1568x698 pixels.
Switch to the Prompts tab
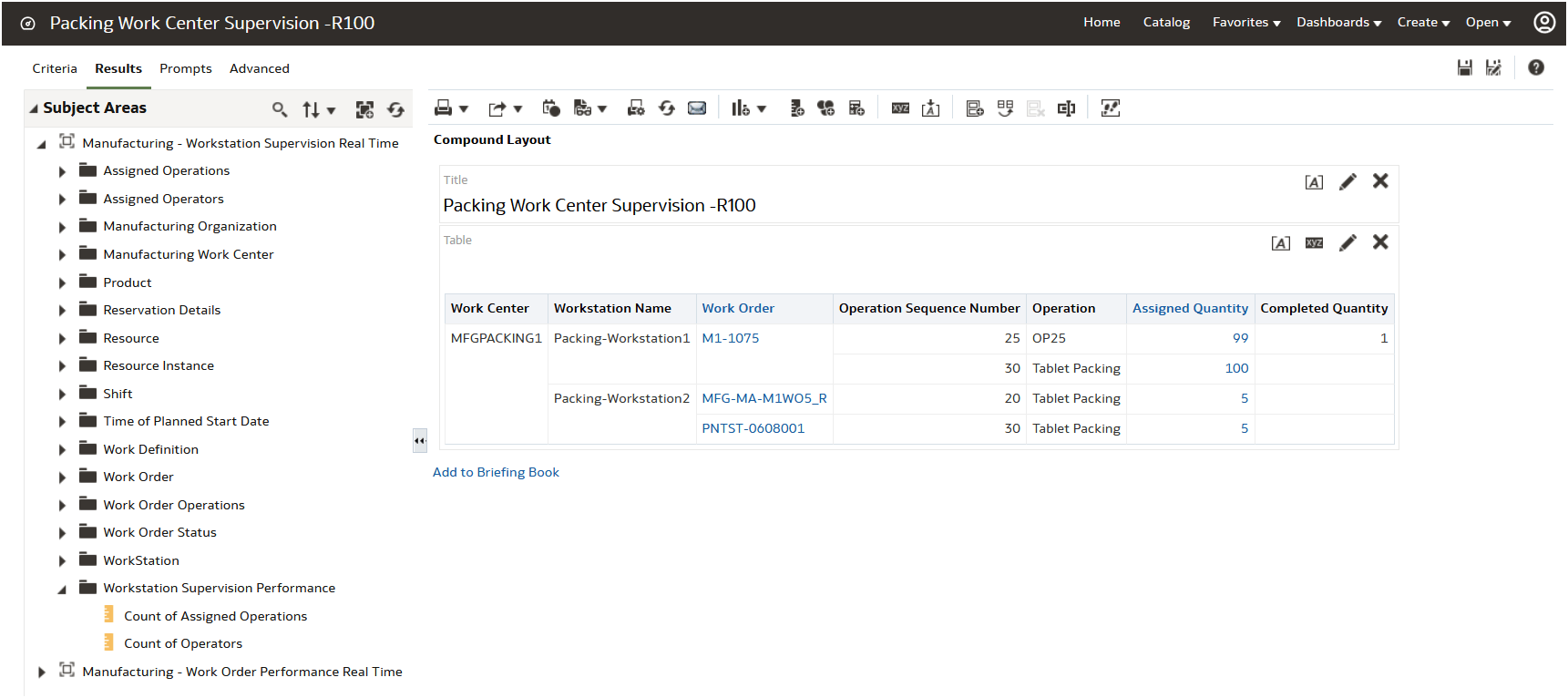(x=186, y=68)
